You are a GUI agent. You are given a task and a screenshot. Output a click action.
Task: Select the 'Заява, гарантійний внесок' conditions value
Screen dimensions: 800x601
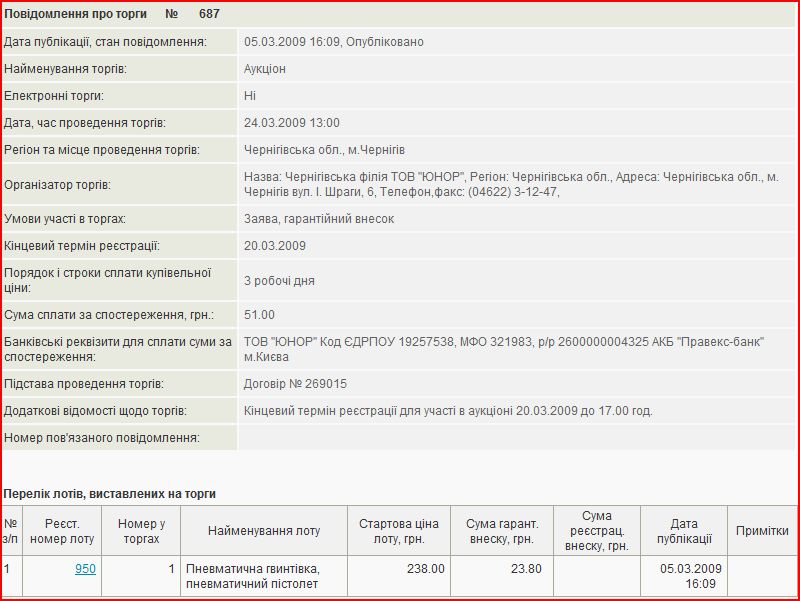pyautogui.click(x=319, y=219)
